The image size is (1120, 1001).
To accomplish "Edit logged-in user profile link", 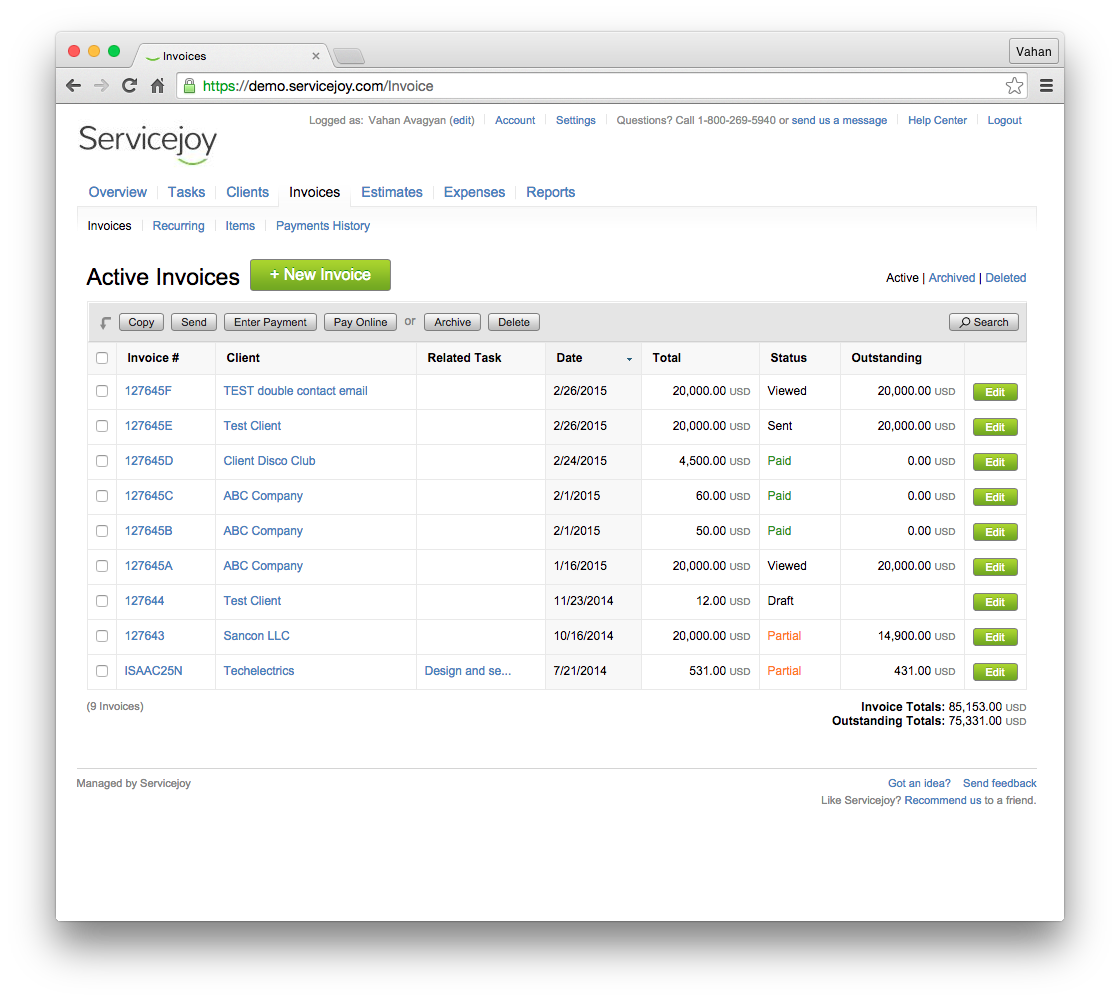I will click(462, 120).
